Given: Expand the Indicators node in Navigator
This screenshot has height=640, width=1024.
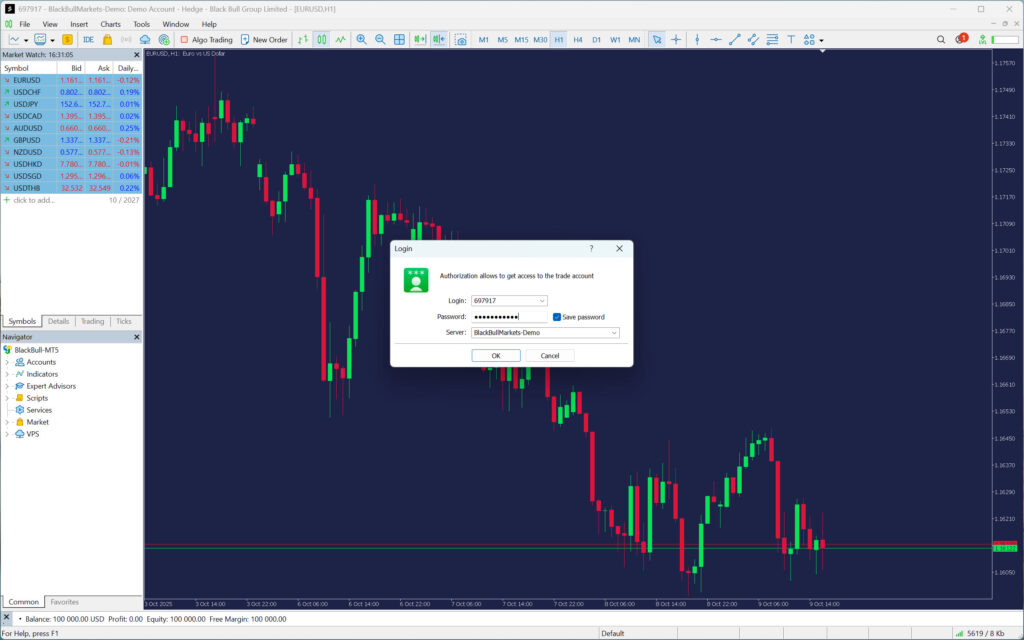Looking at the screenshot, I should (7, 374).
